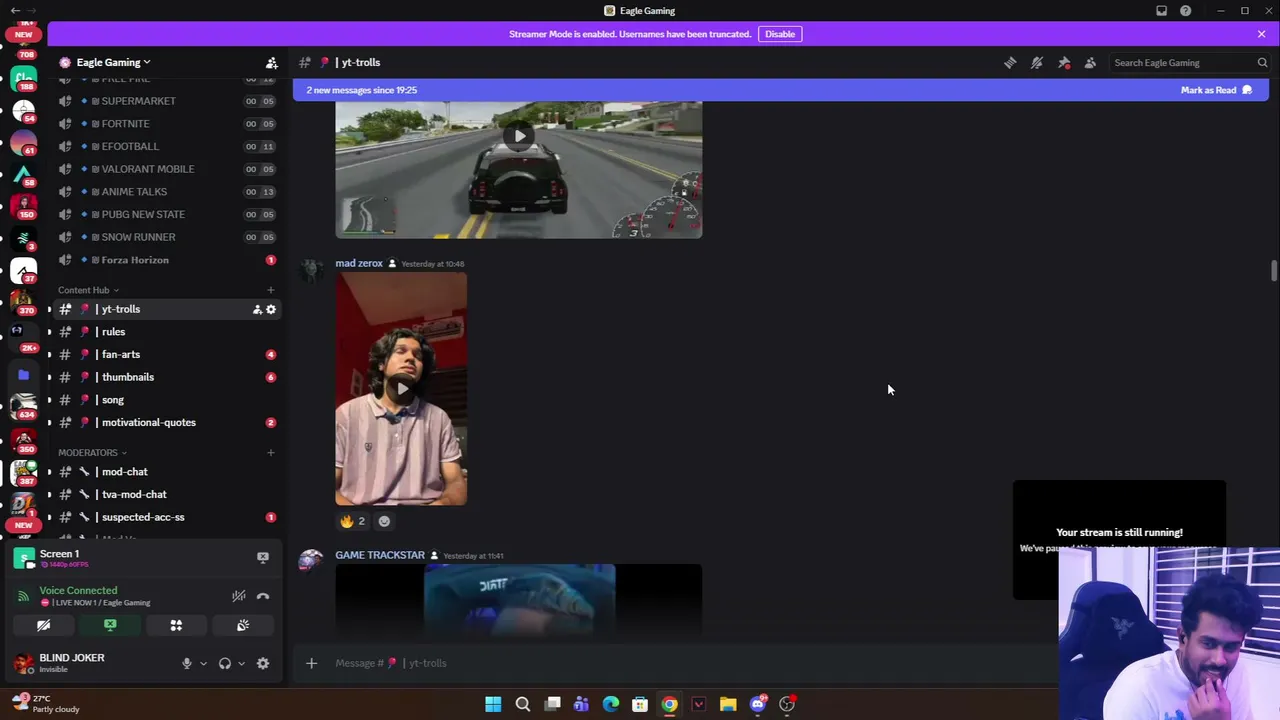Dismiss the Streamer Mode banner
The width and height of the screenshot is (1280, 720).
[x=1261, y=34]
